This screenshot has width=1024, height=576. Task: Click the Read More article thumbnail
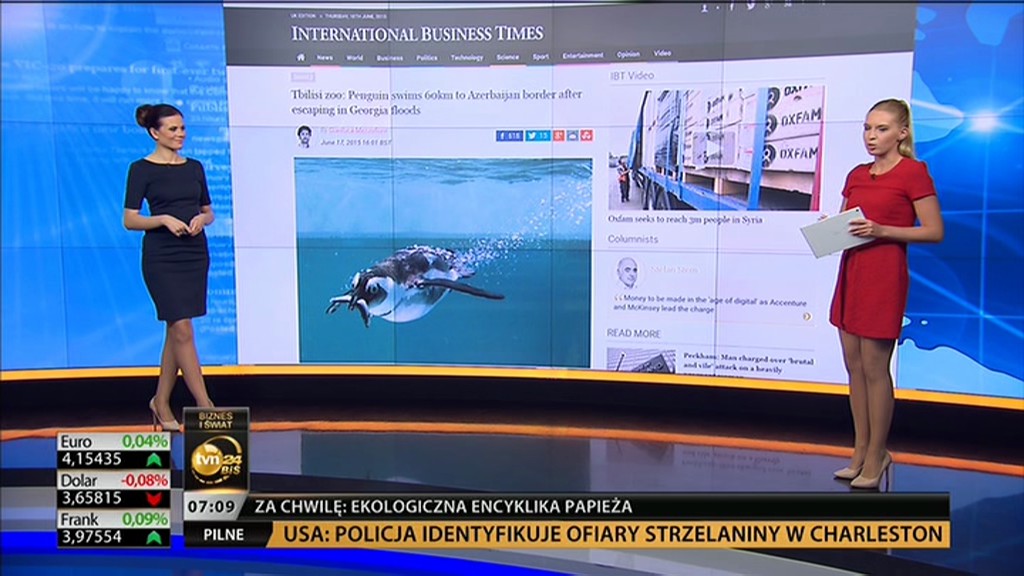(641, 360)
